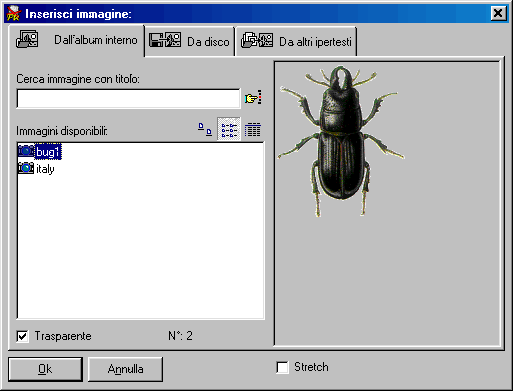Uncheck the Trasparente checkbox
513x391 pixels.
coord(23,336)
